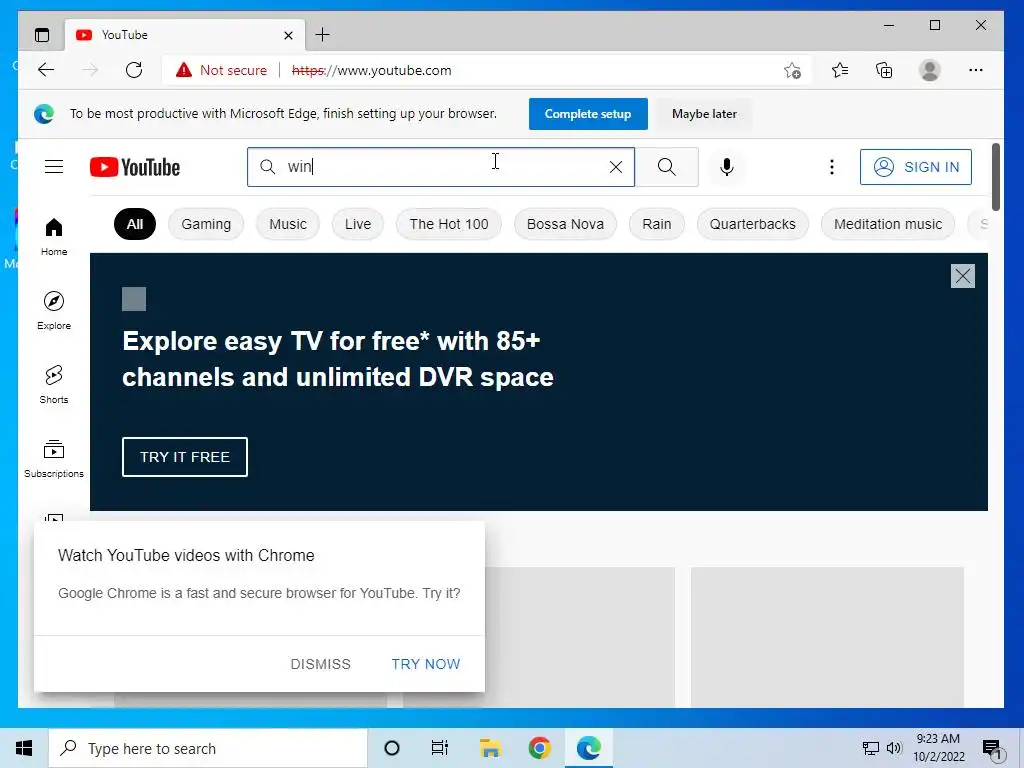
Task: Select the Quarterbacks filter chip
Action: click(x=752, y=224)
